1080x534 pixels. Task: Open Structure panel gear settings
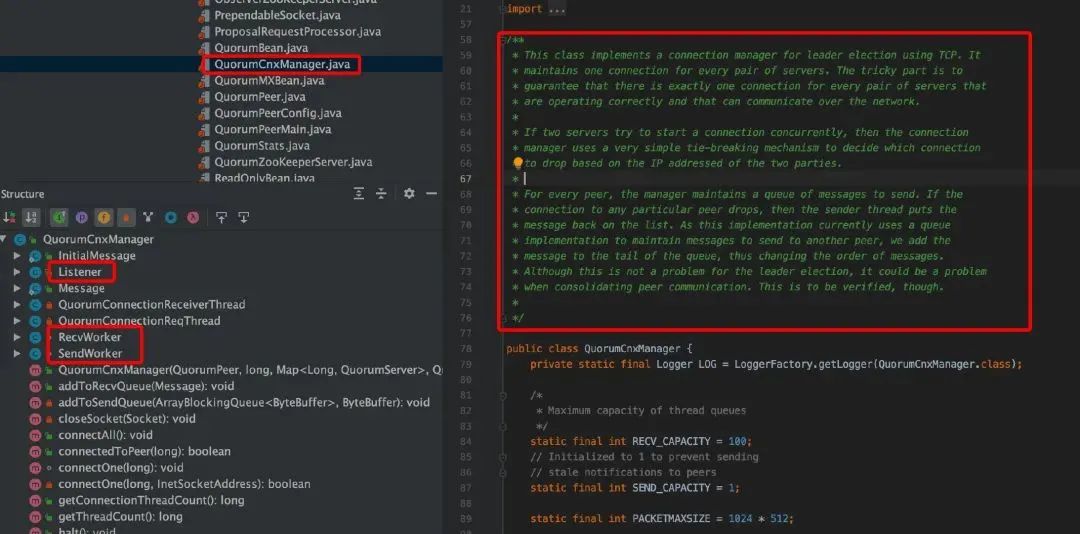(x=409, y=194)
